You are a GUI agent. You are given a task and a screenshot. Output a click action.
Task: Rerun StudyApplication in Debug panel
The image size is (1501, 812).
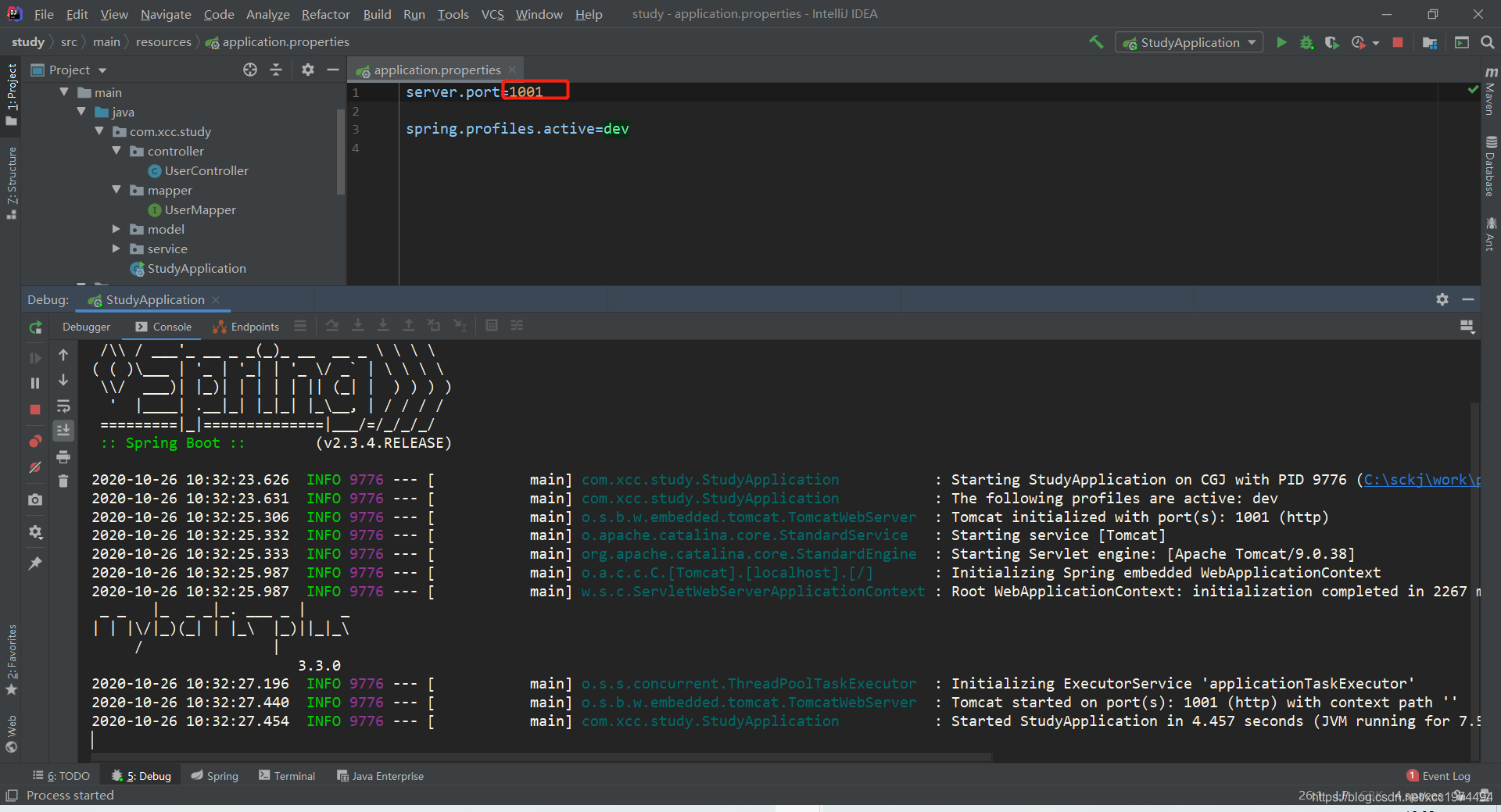coord(35,327)
